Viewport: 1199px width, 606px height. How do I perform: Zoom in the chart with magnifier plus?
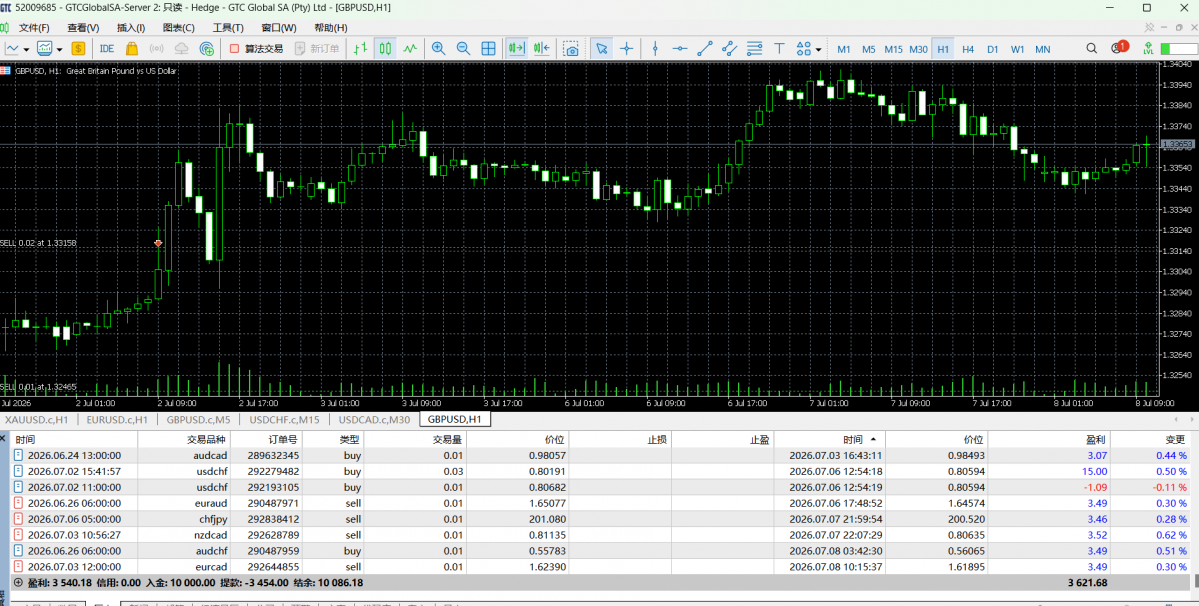(x=438, y=49)
